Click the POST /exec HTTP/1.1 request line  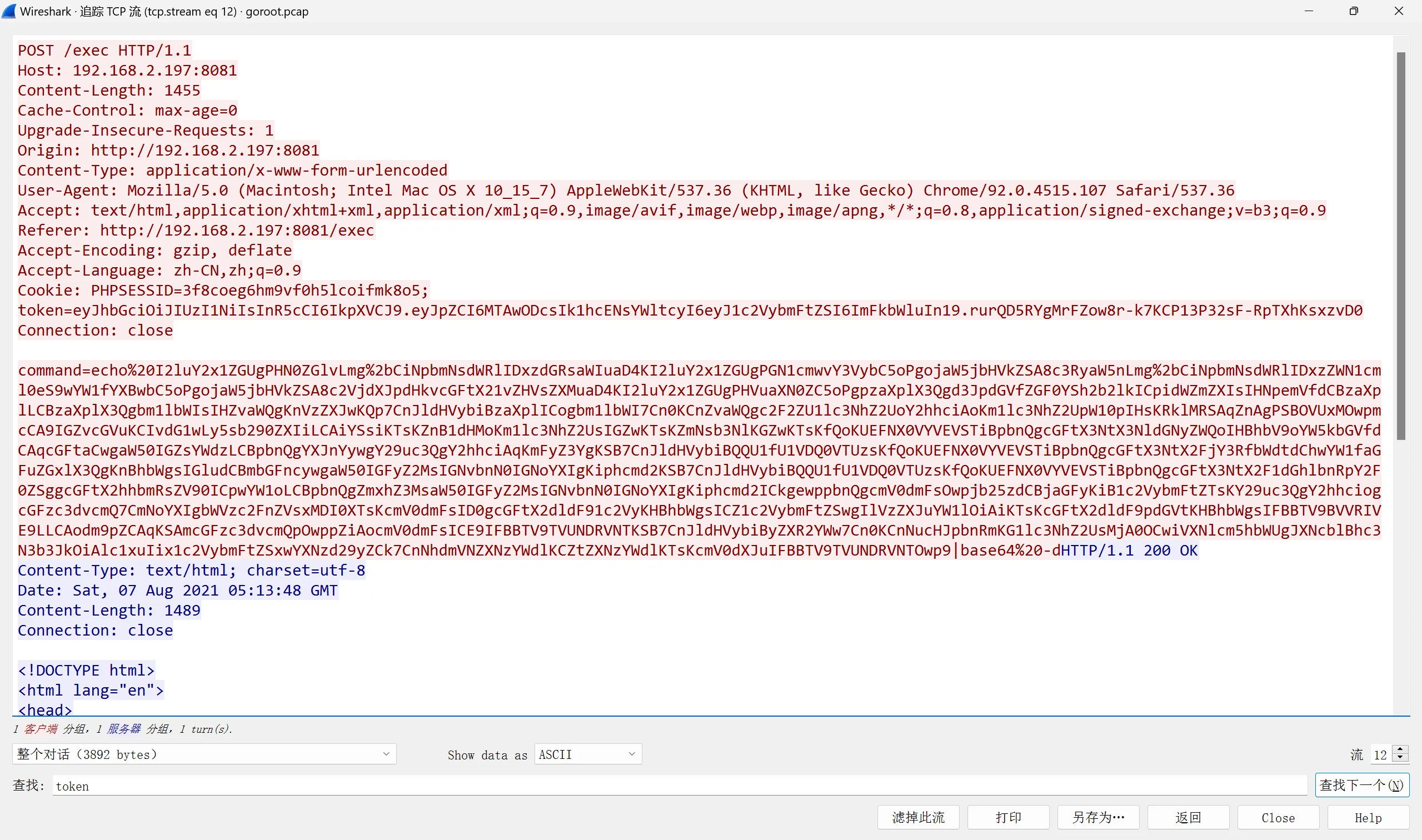[104, 51]
